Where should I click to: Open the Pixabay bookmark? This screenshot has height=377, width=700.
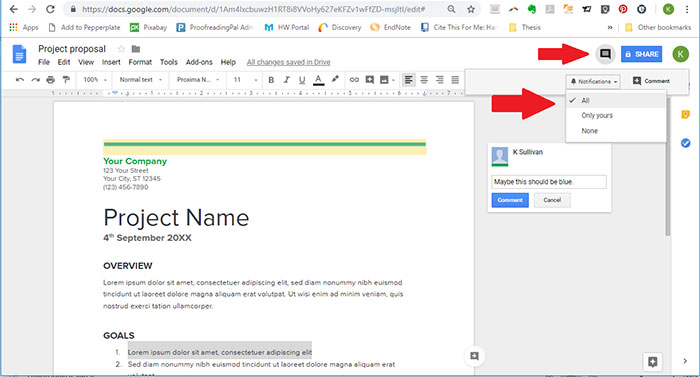tap(148, 28)
